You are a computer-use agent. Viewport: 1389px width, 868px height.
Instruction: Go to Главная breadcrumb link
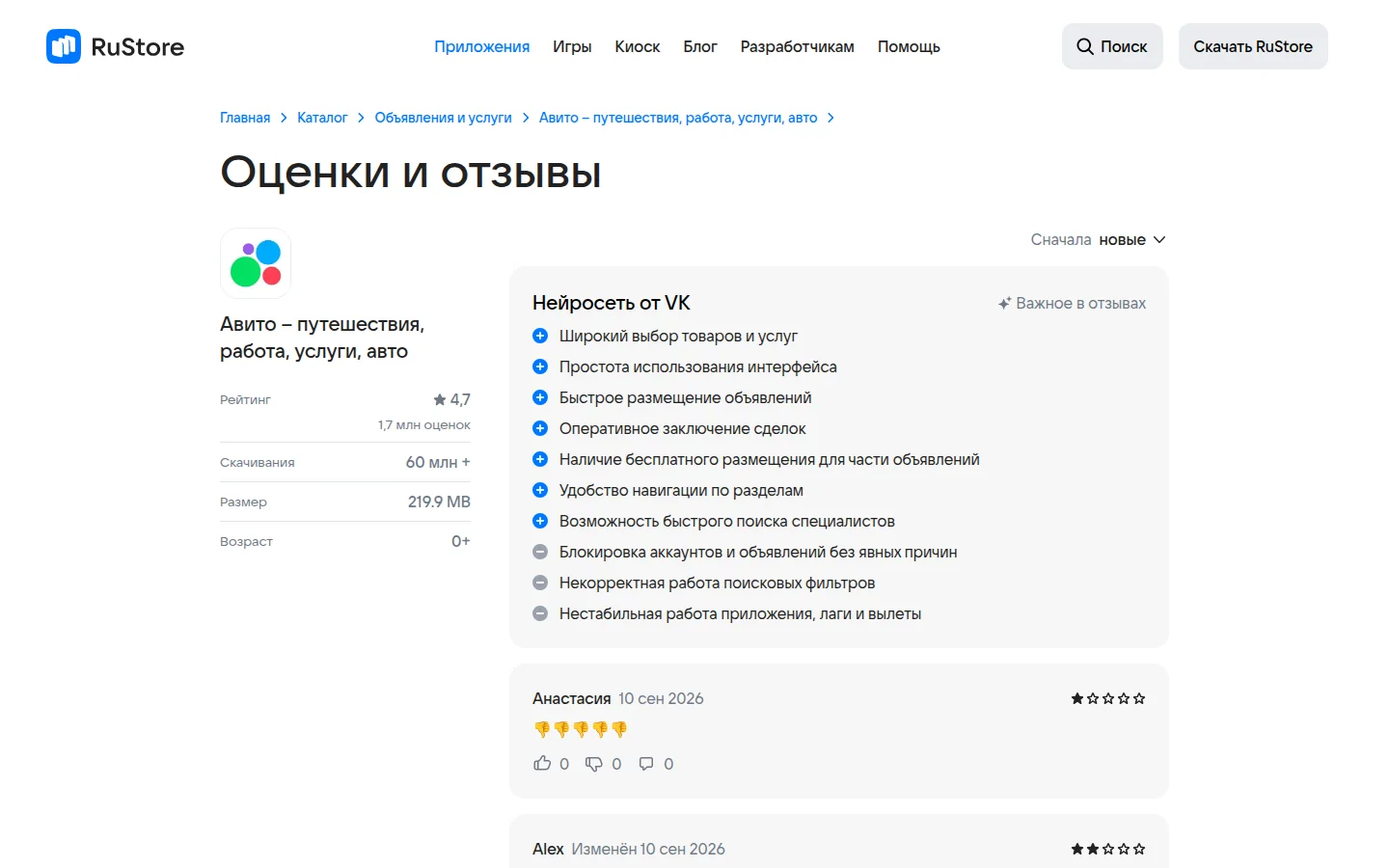tap(245, 118)
